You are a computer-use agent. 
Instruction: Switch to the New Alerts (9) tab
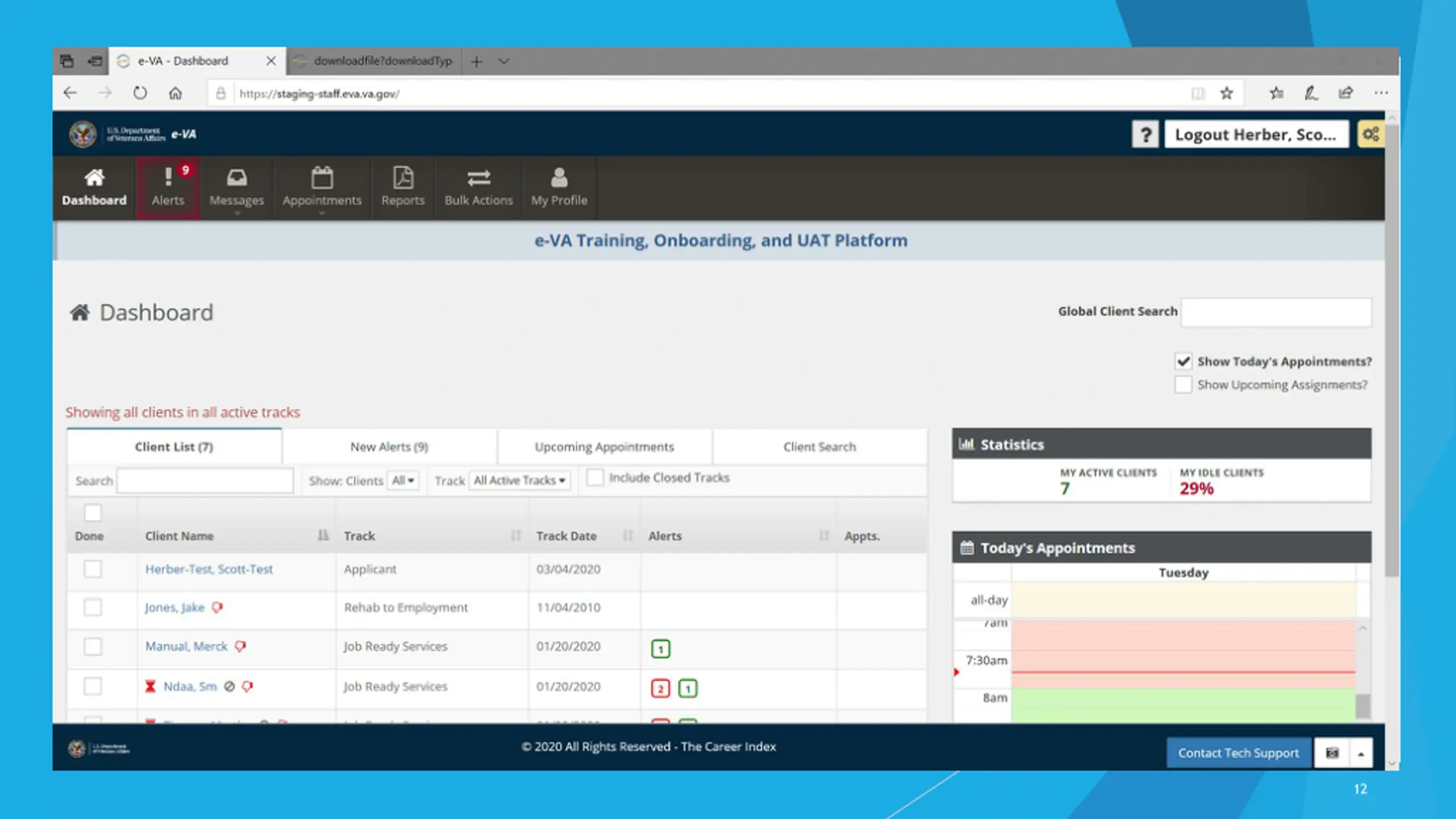tap(390, 447)
